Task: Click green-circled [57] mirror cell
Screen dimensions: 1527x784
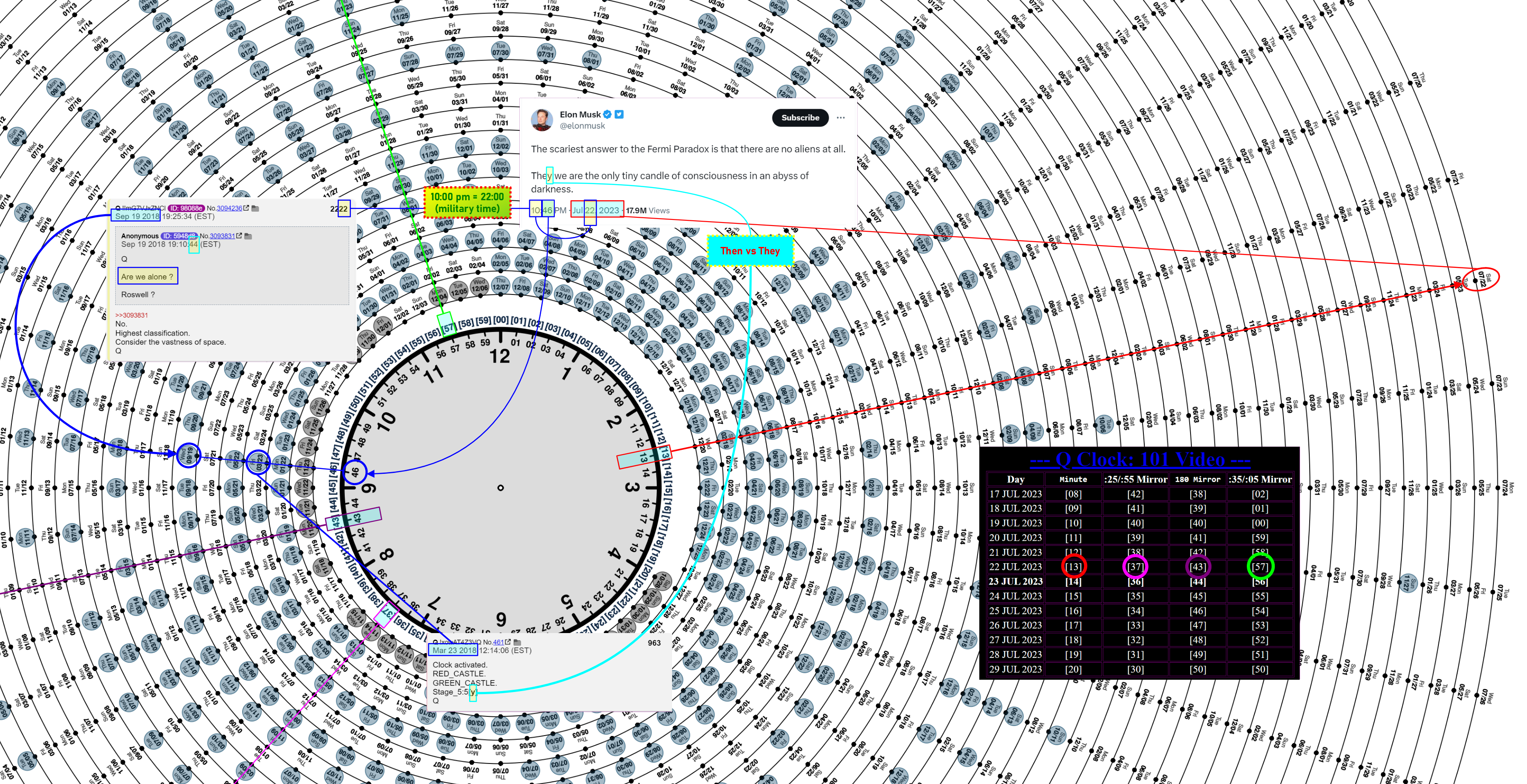Action: pyautogui.click(x=1259, y=567)
